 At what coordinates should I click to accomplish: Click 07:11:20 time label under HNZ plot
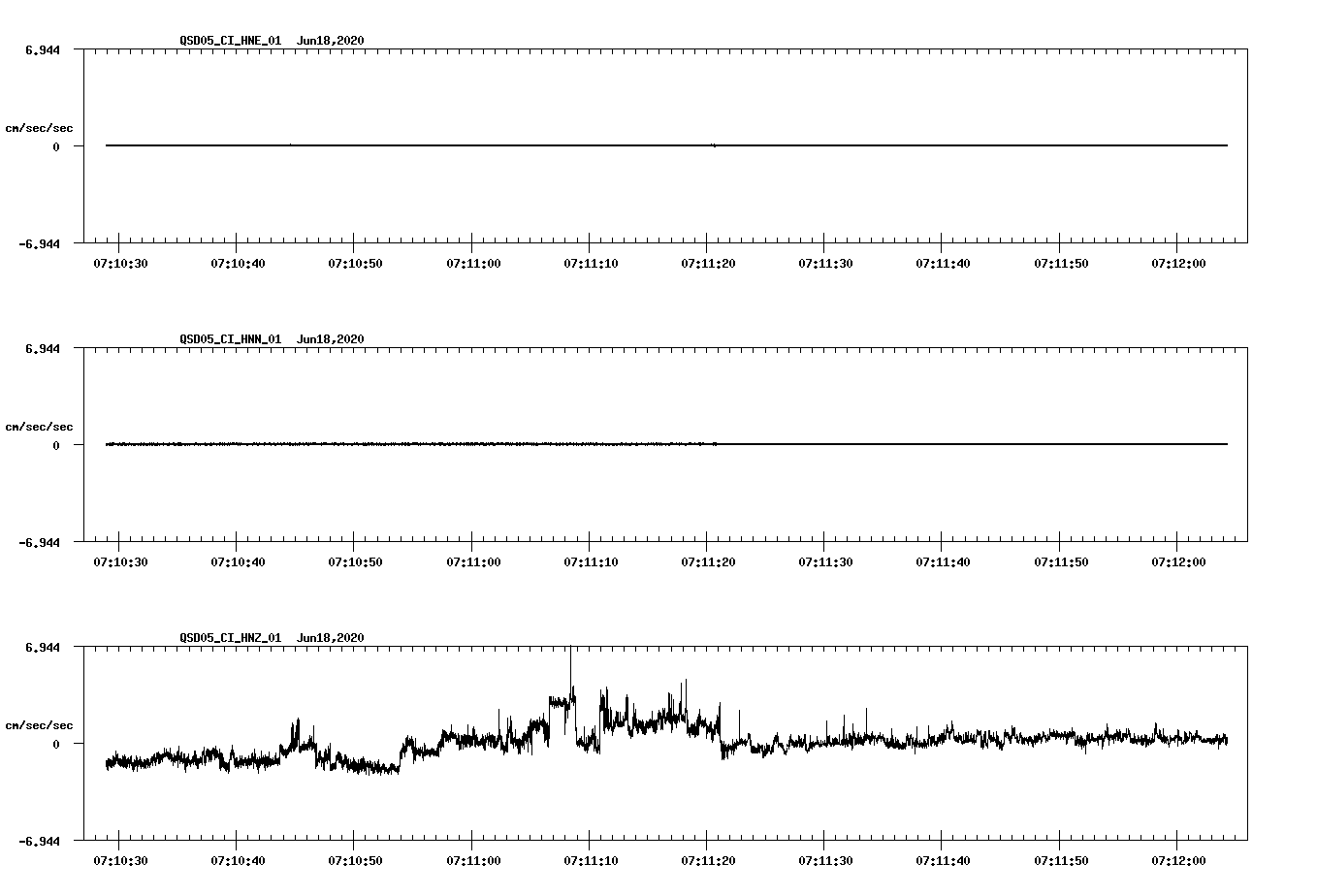pos(708,861)
